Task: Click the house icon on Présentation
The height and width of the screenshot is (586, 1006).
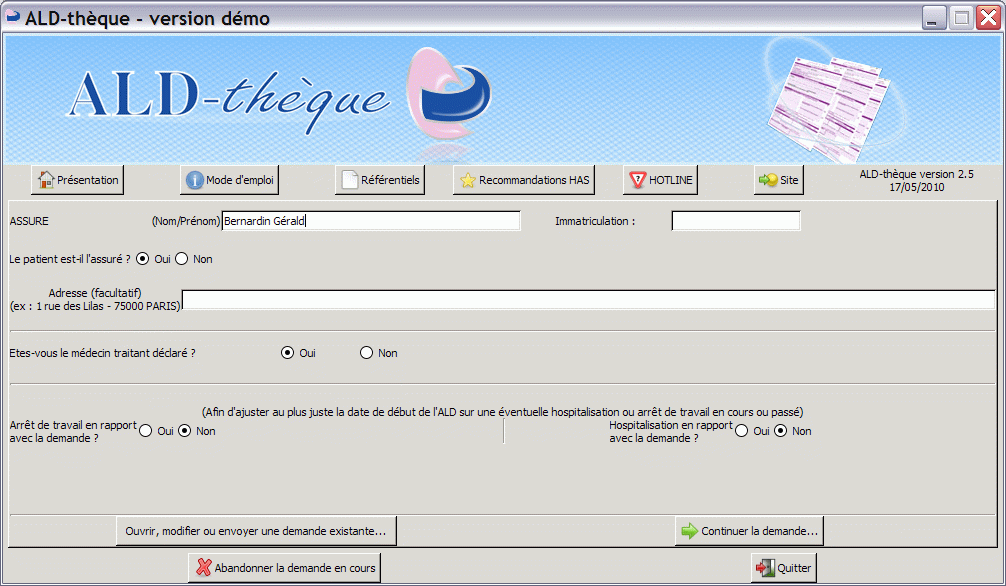Action: click(46, 180)
